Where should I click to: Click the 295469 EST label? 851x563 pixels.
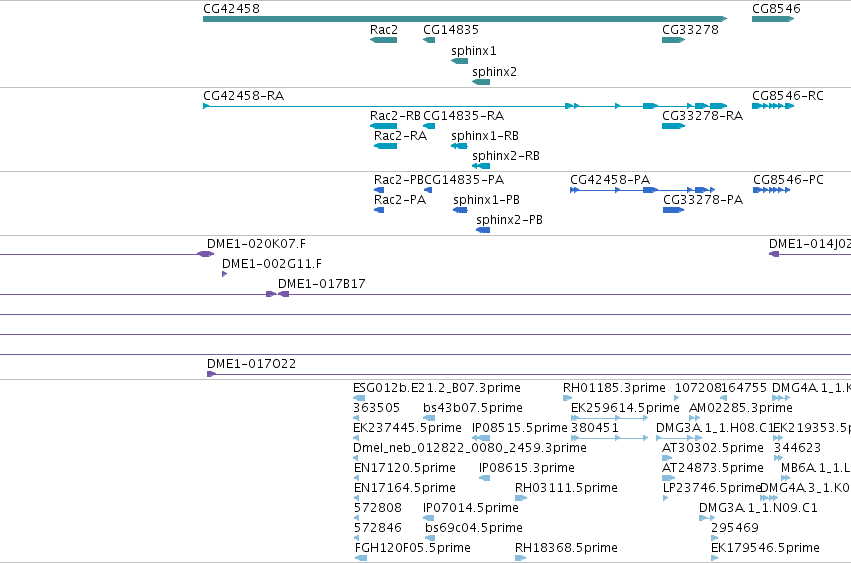click(735, 528)
